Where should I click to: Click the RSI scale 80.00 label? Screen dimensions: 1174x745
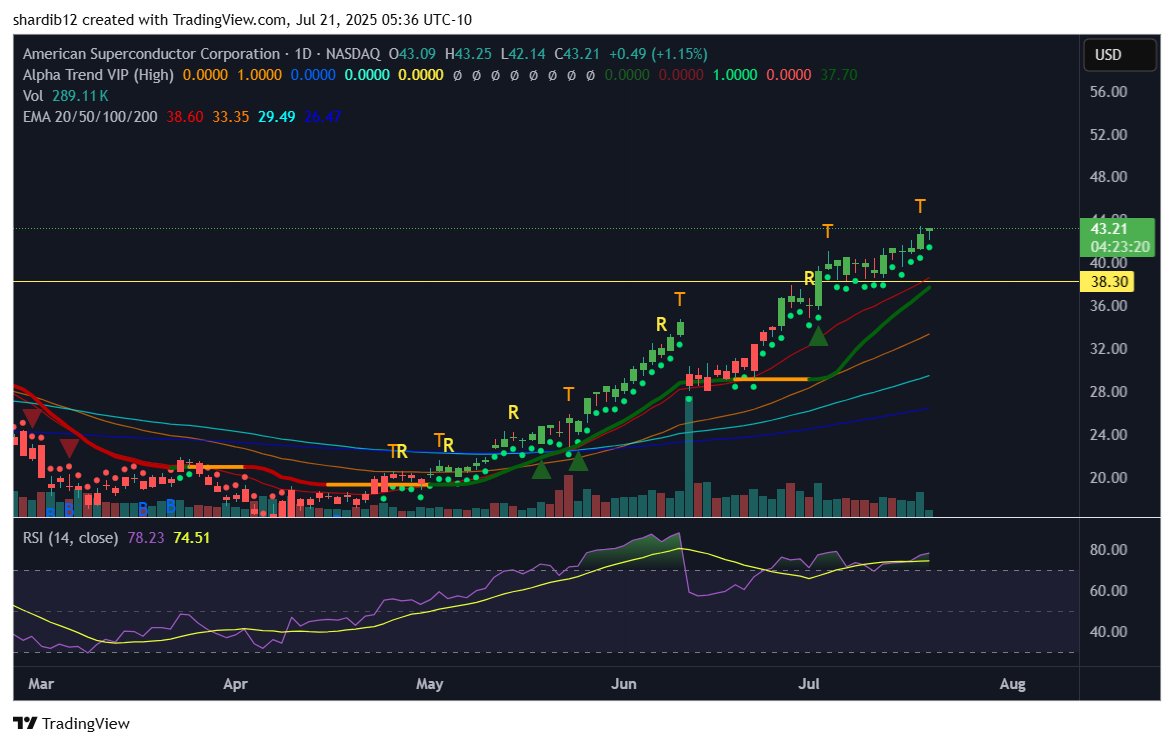point(1108,550)
